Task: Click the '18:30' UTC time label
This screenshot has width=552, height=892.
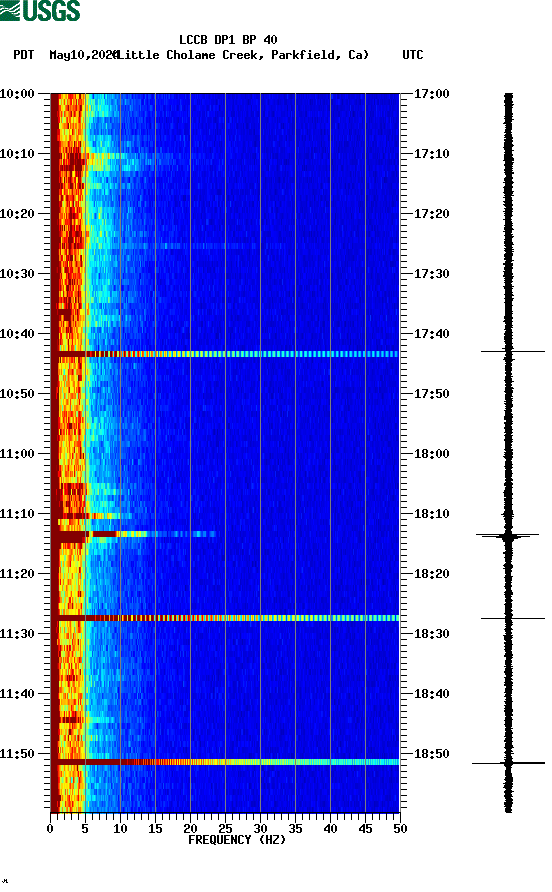Action: point(431,634)
